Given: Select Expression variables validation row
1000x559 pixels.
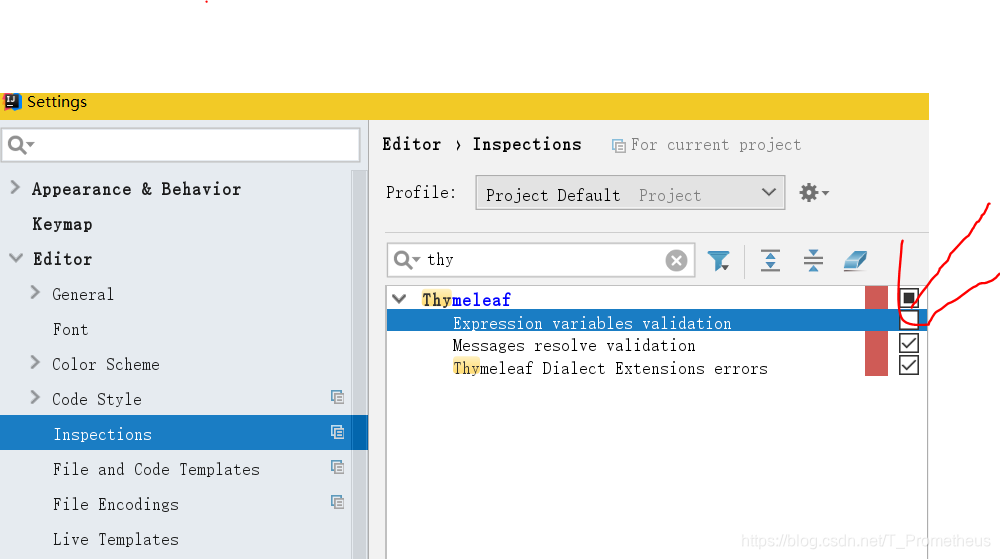Looking at the screenshot, I should (657, 320).
